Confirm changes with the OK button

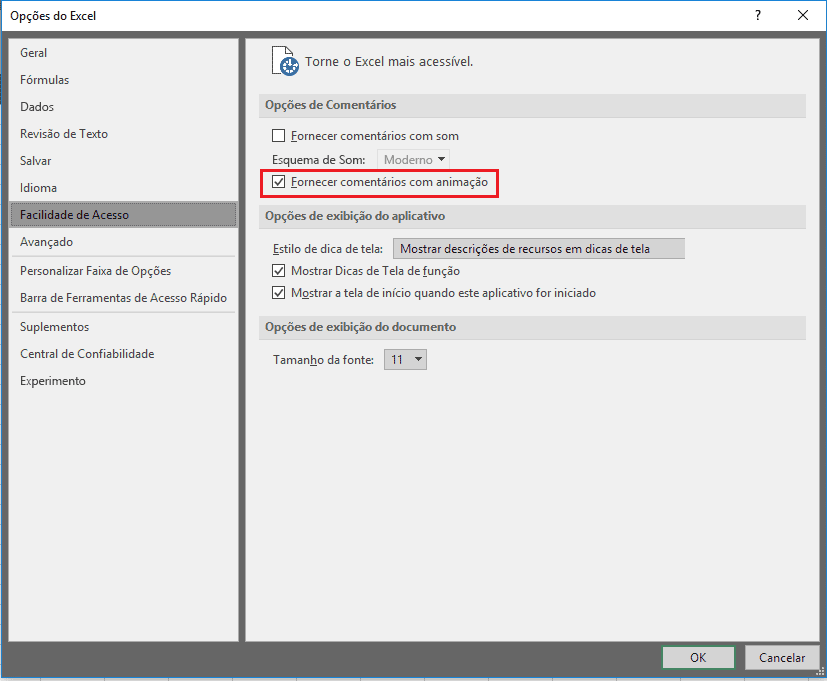pos(698,657)
